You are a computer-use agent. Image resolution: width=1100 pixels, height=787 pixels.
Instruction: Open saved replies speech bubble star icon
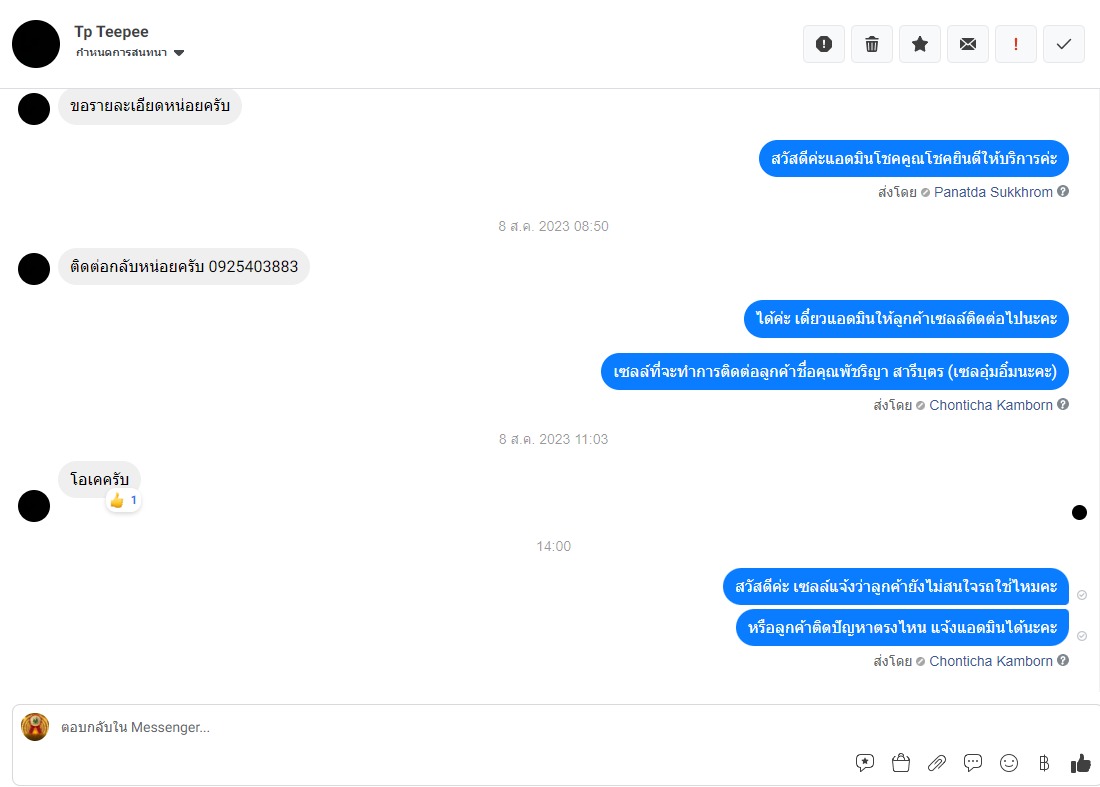(x=865, y=762)
